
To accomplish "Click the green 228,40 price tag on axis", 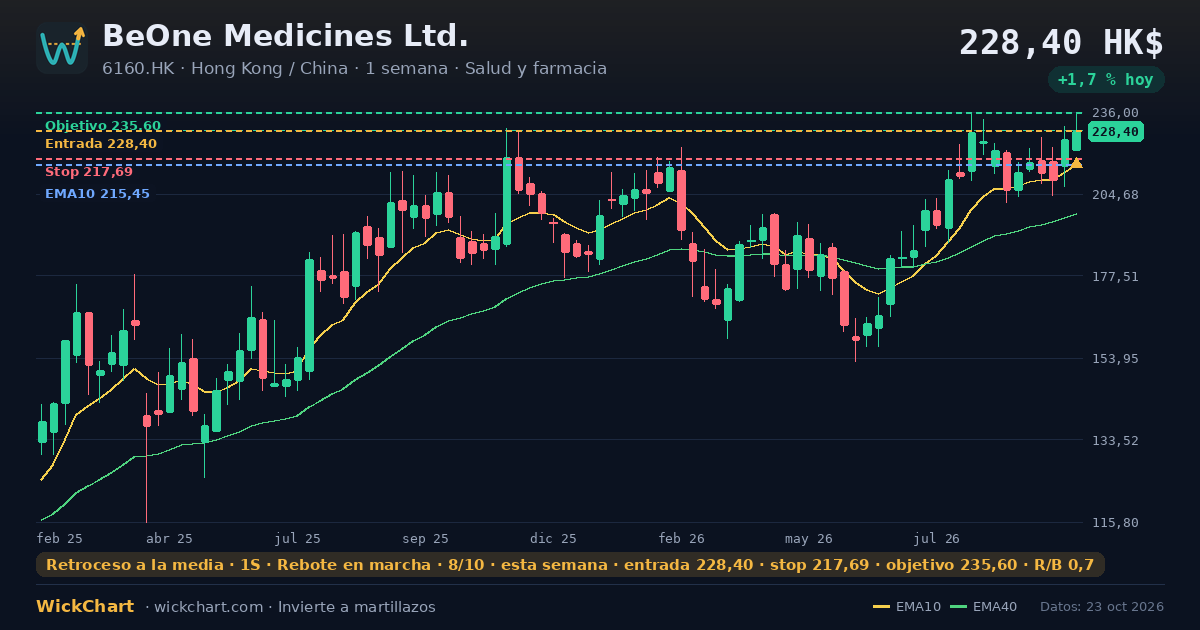I will coord(1115,132).
